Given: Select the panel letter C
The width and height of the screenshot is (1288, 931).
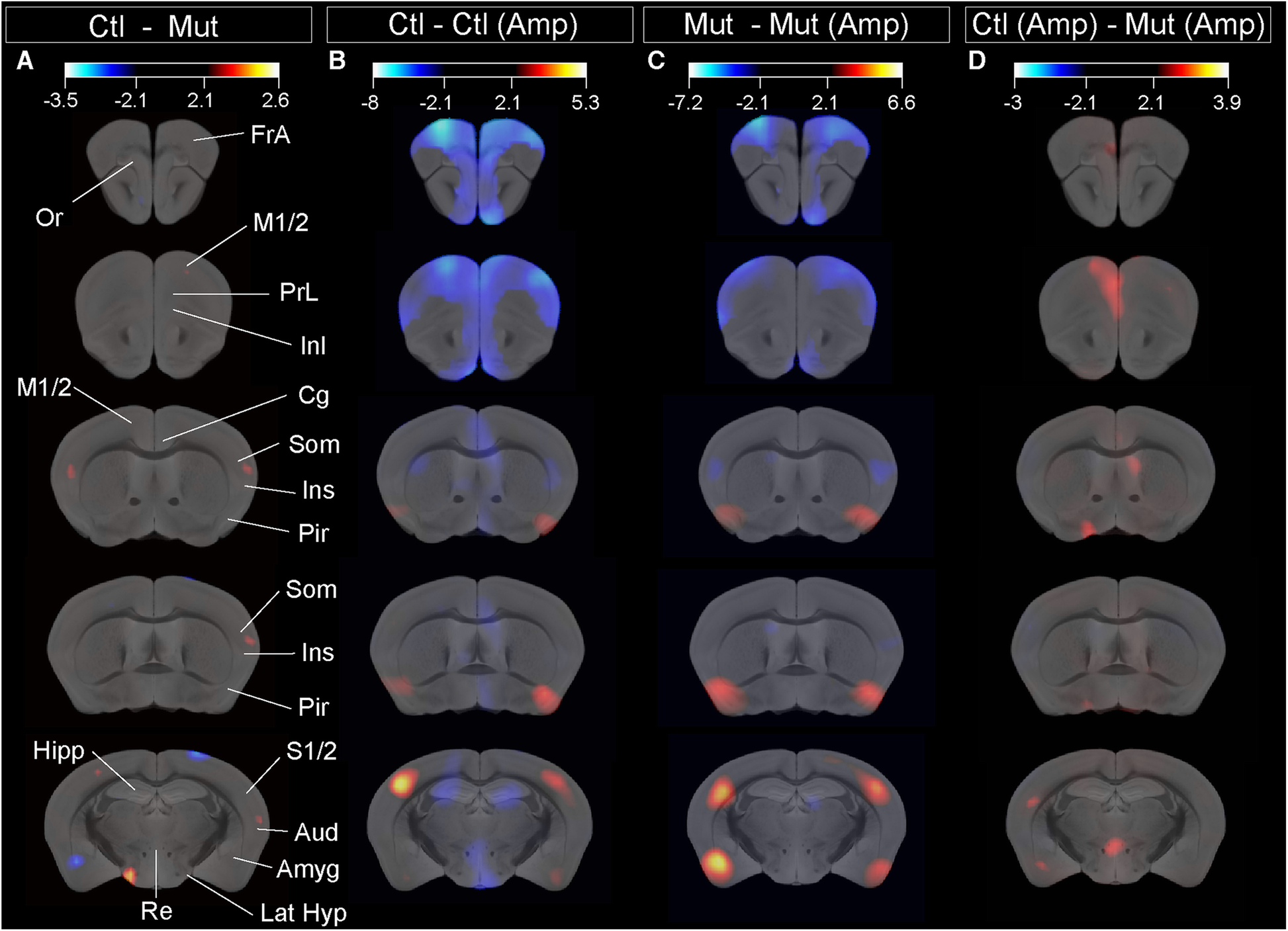Looking at the screenshot, I should (655, 61).
